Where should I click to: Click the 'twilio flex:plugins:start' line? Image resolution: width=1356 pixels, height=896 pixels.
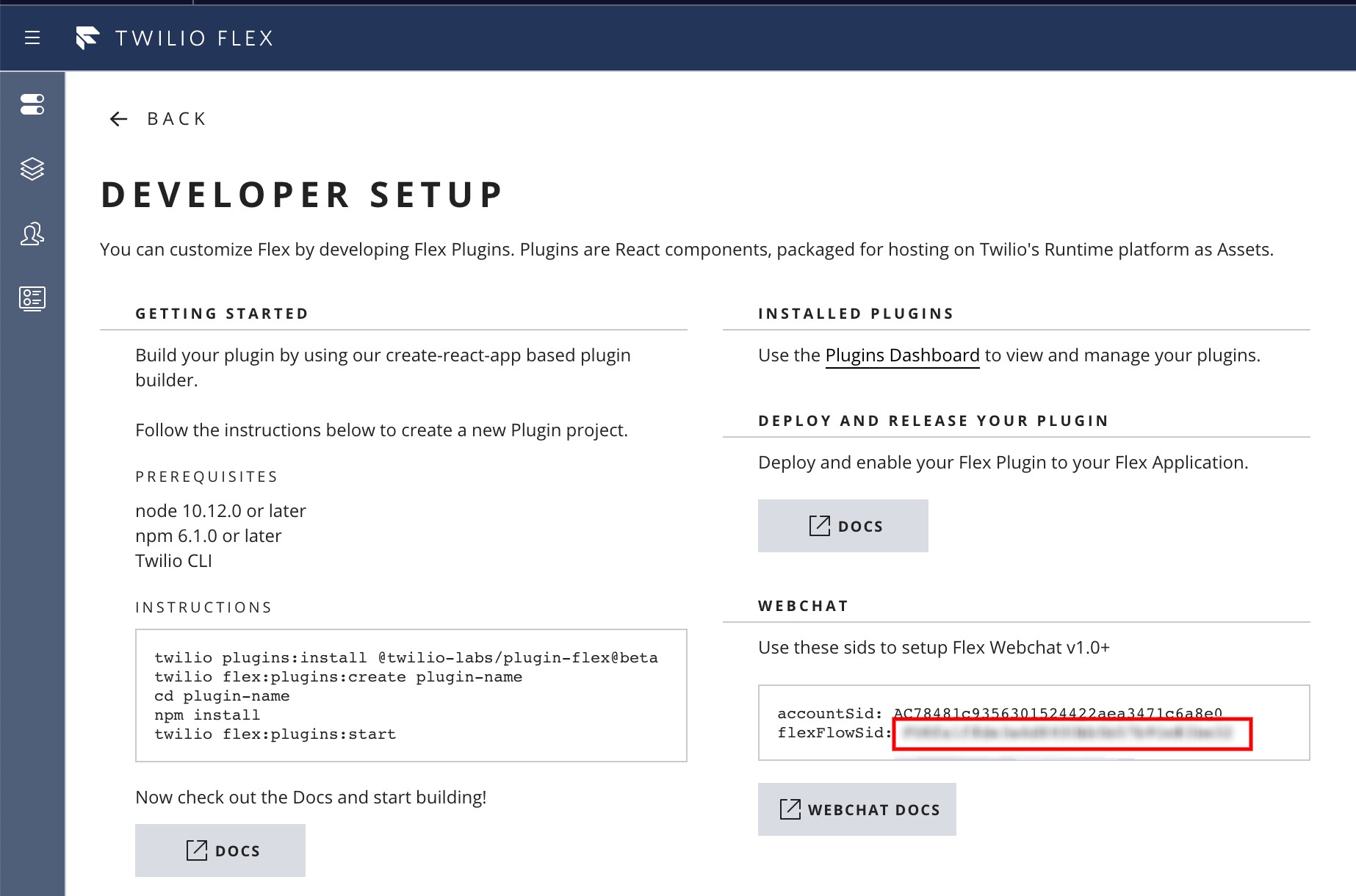coord(275,734)
